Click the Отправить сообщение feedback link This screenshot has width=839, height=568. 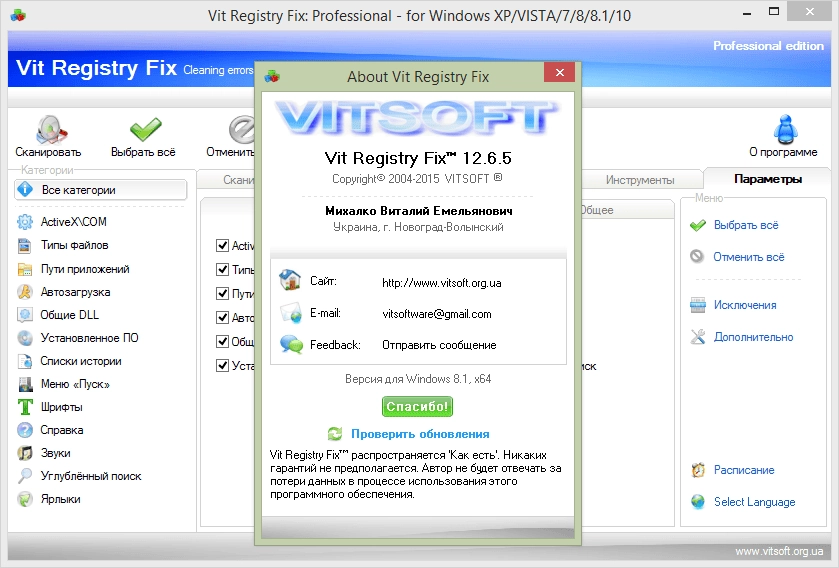tap(439, 345)
